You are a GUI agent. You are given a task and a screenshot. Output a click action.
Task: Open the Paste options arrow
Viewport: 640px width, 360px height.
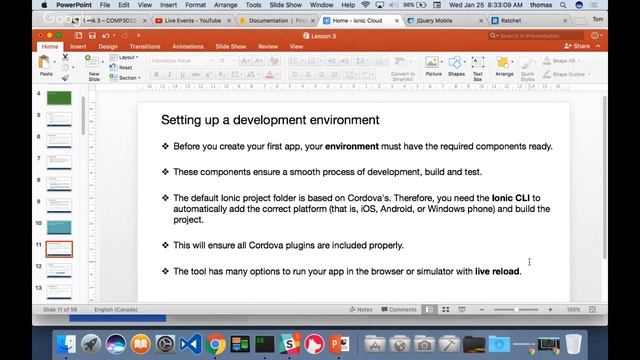(x=55, y=62)
